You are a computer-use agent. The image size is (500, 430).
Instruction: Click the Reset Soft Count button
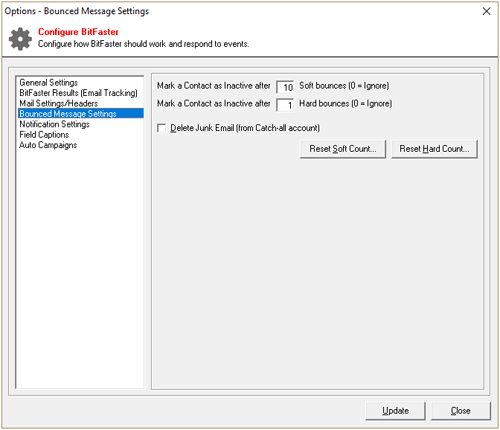tap(343, 149)
